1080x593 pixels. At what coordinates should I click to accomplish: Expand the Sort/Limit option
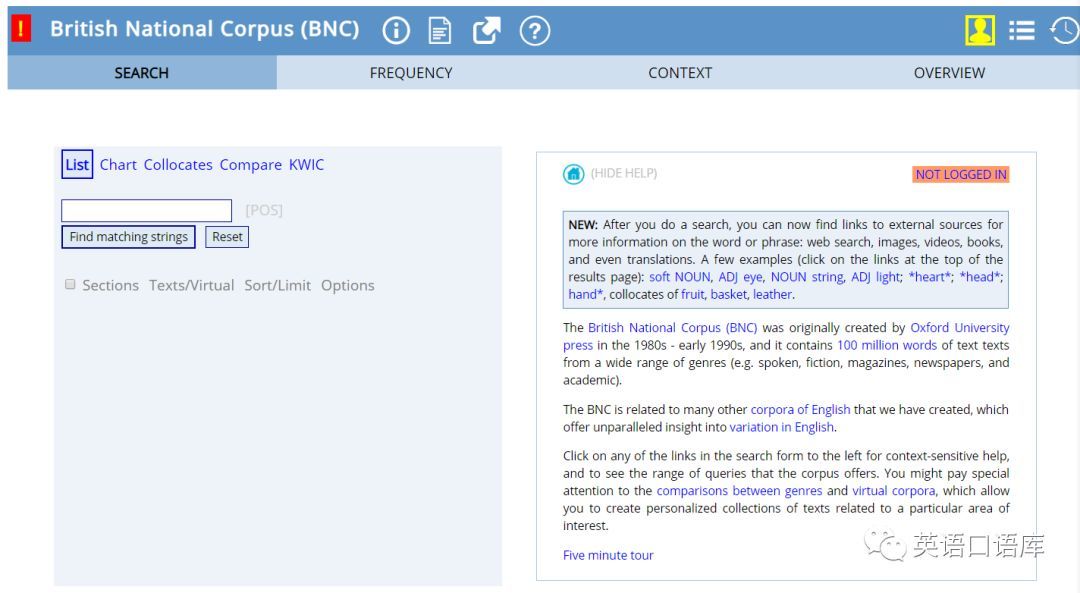(x=278, y=285)
